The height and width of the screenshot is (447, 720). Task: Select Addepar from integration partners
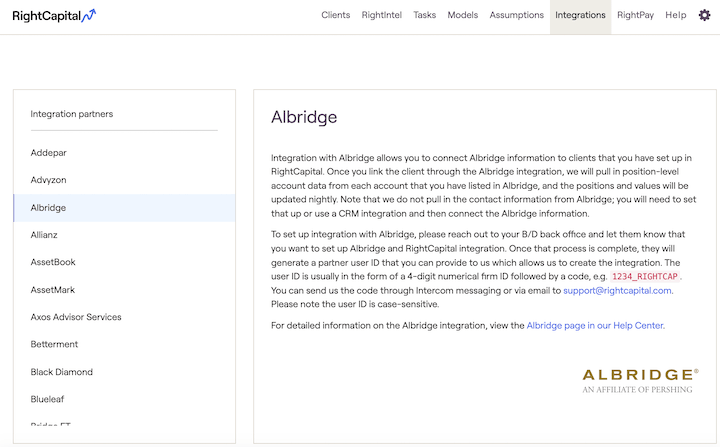tap(49, 153)
